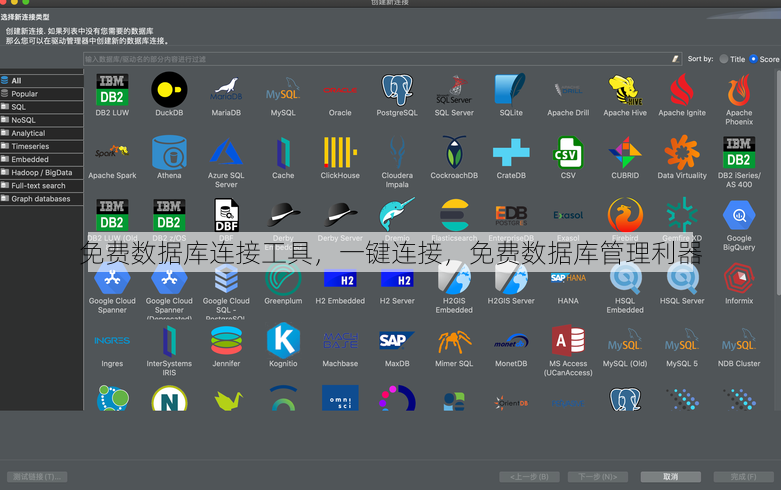The height and width of the screenshot is (490, 781).
Task: Select the Athena database icon
Action: [x=169, y=152]
